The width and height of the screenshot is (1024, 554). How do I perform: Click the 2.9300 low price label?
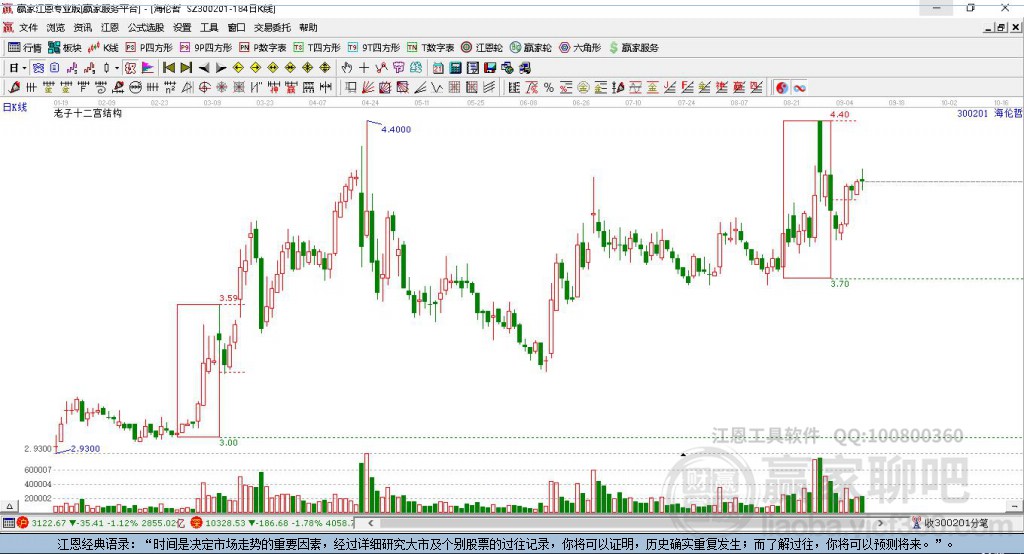(85, 449)
